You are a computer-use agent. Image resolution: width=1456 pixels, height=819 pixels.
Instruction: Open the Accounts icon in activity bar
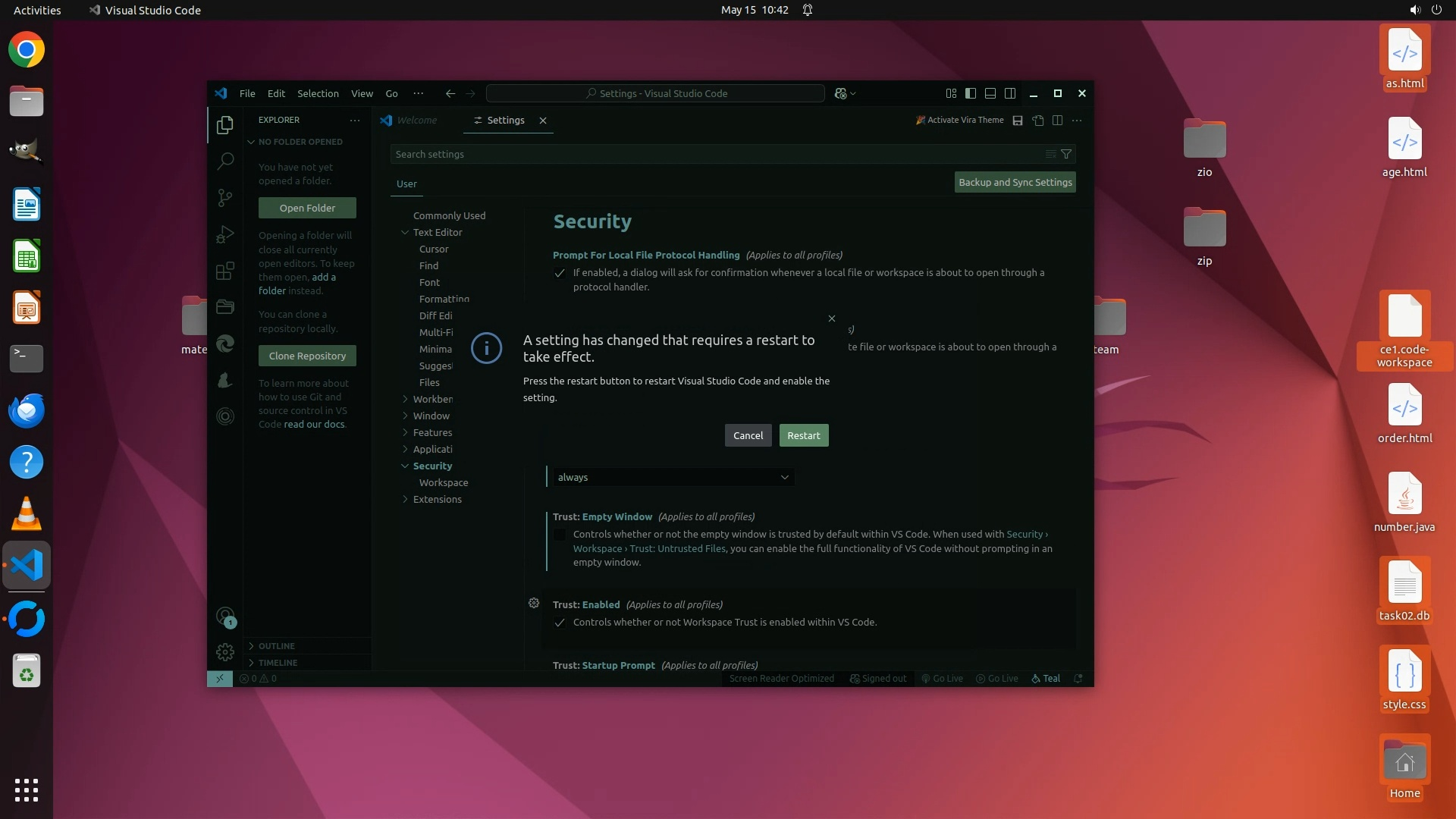[225, 617]
